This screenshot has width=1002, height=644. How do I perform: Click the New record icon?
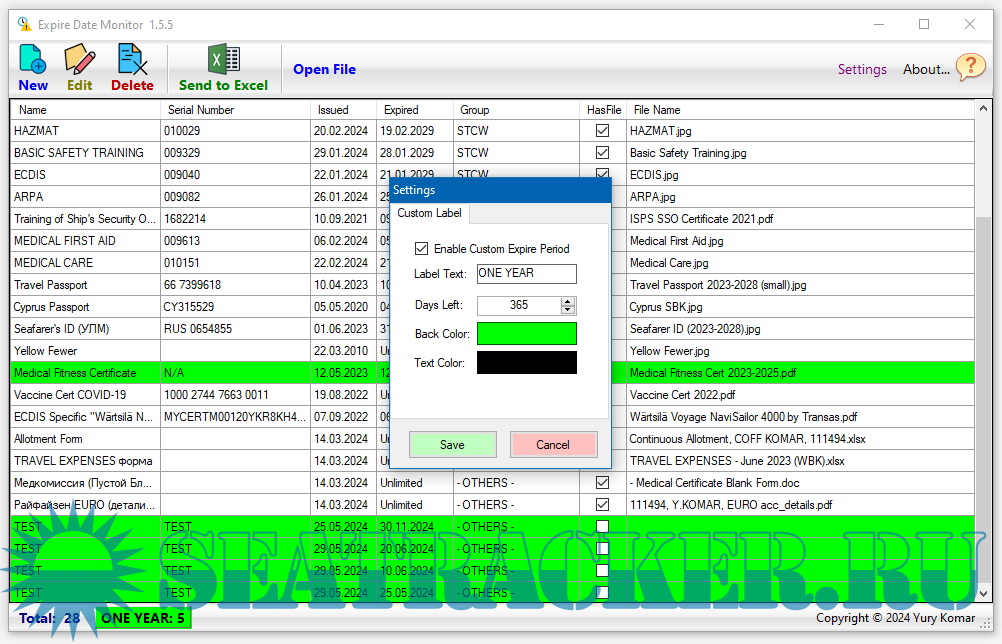pos(32,60)
